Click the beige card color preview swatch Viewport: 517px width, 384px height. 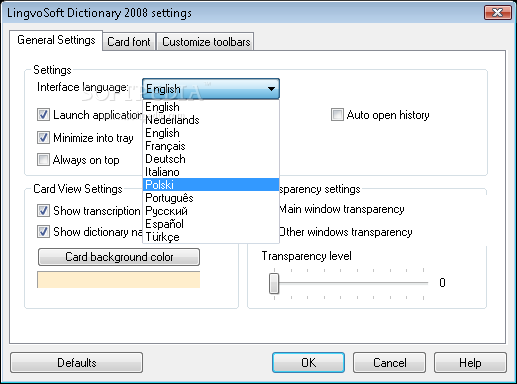(x=119, y=280)
